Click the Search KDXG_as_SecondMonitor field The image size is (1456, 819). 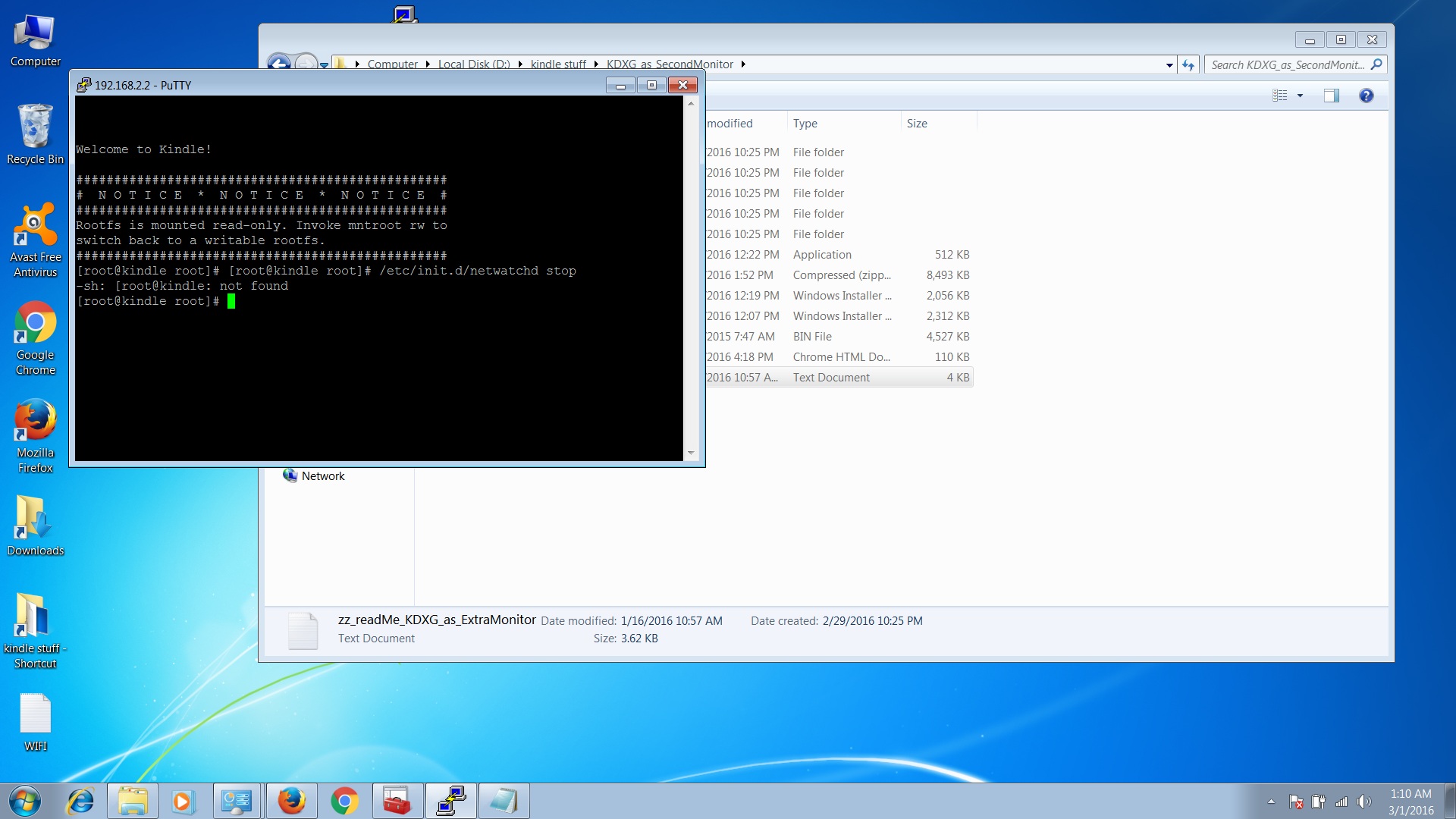click(x=1287, y=65)
